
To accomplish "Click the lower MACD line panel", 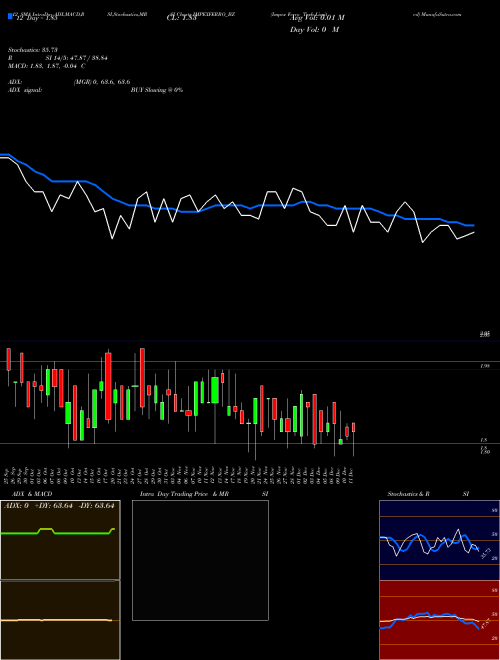I will (x=60, y=620).
